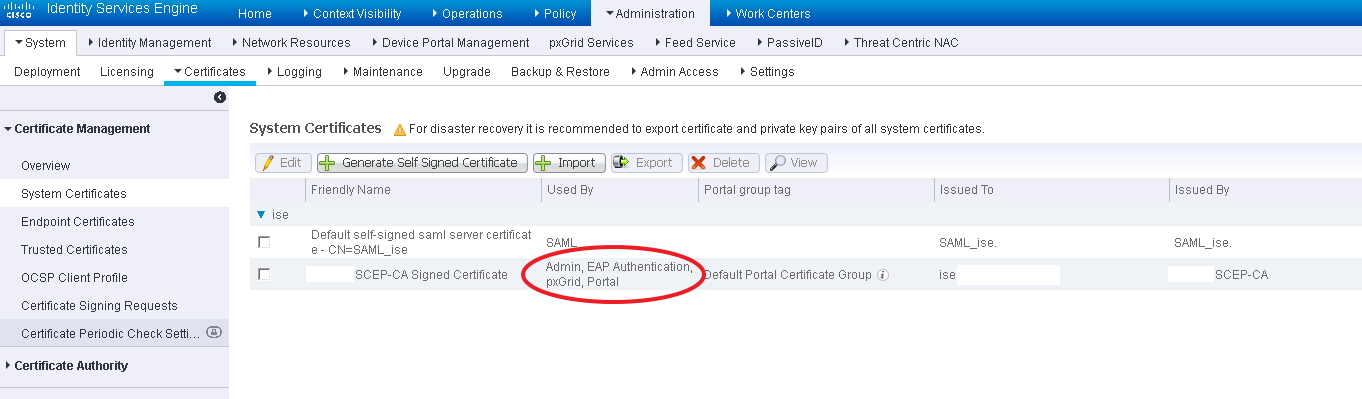Click the Cisco logo

point(20,12)
